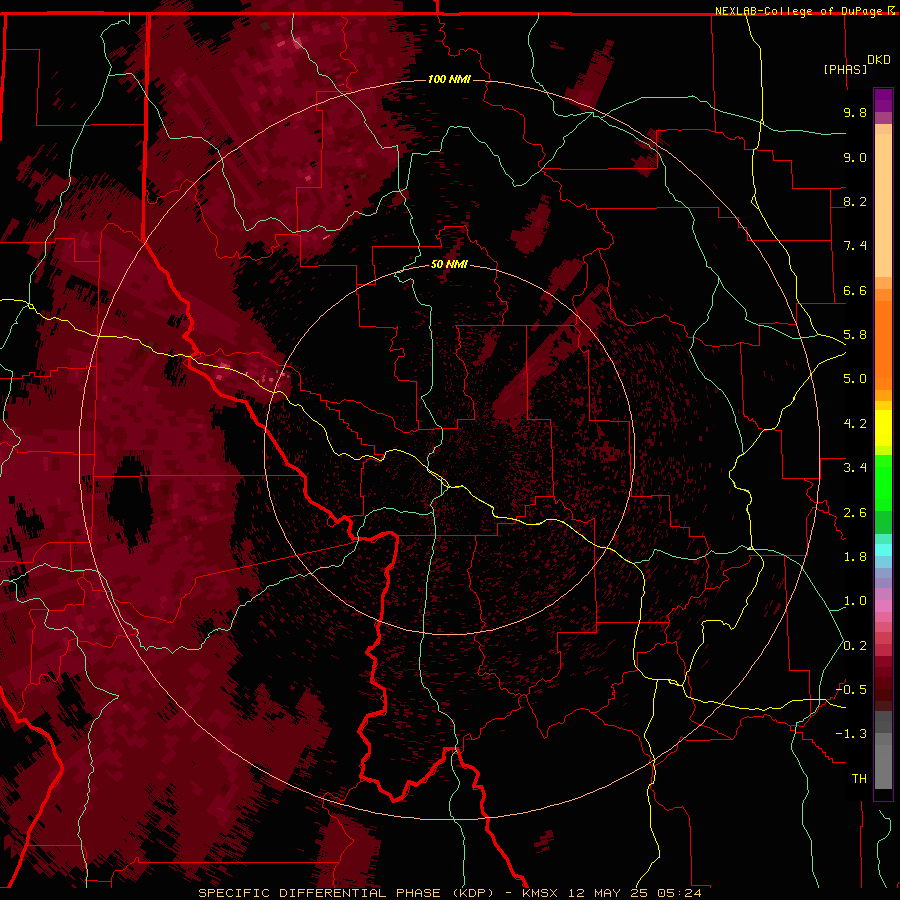
Task: Click the 50 NMI range ring label
Action: tap(449, 264)
